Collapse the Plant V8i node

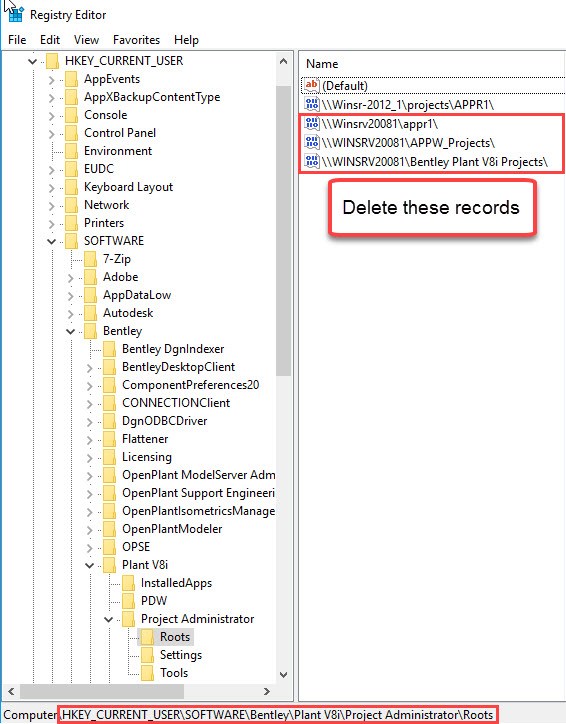(x=89, y=566)
